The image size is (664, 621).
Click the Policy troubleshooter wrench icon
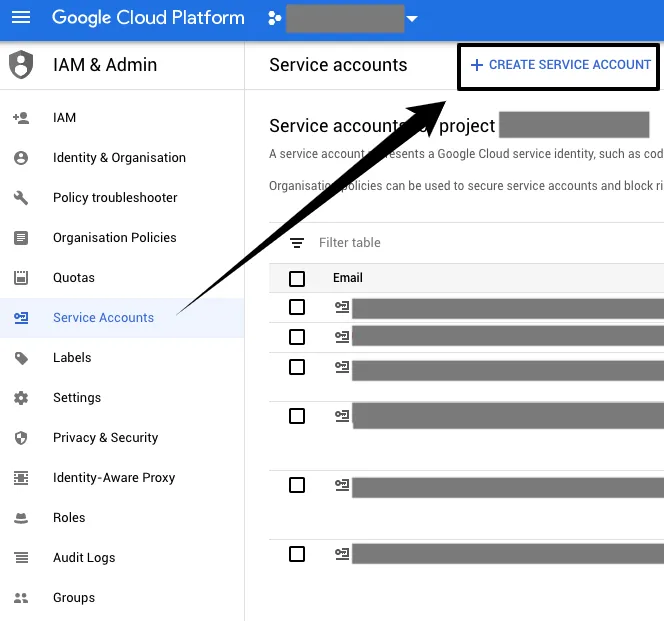pyautogui.click(x=21, y=198)
